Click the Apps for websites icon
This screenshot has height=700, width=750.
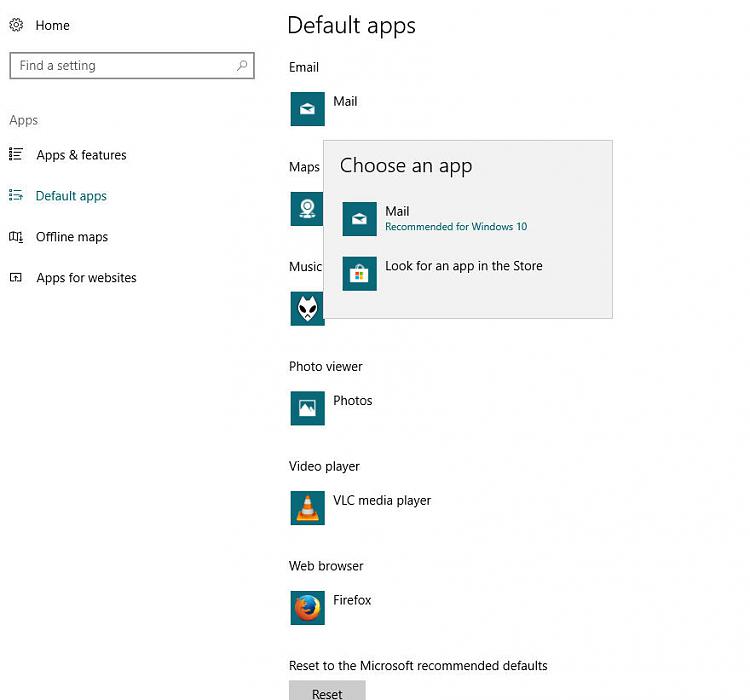(x=16, y=278)
